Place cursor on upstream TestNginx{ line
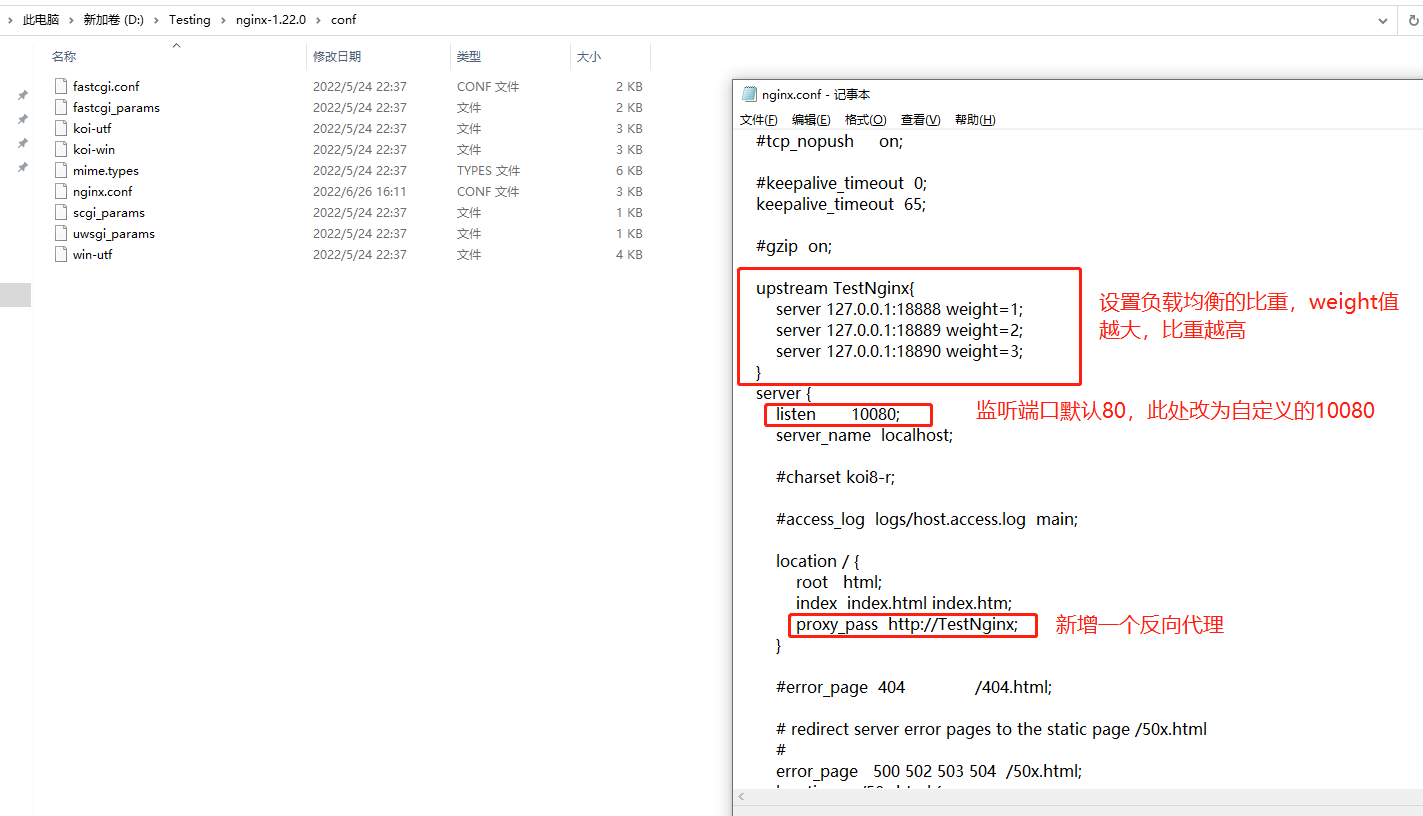 click(x=835, y=288)
